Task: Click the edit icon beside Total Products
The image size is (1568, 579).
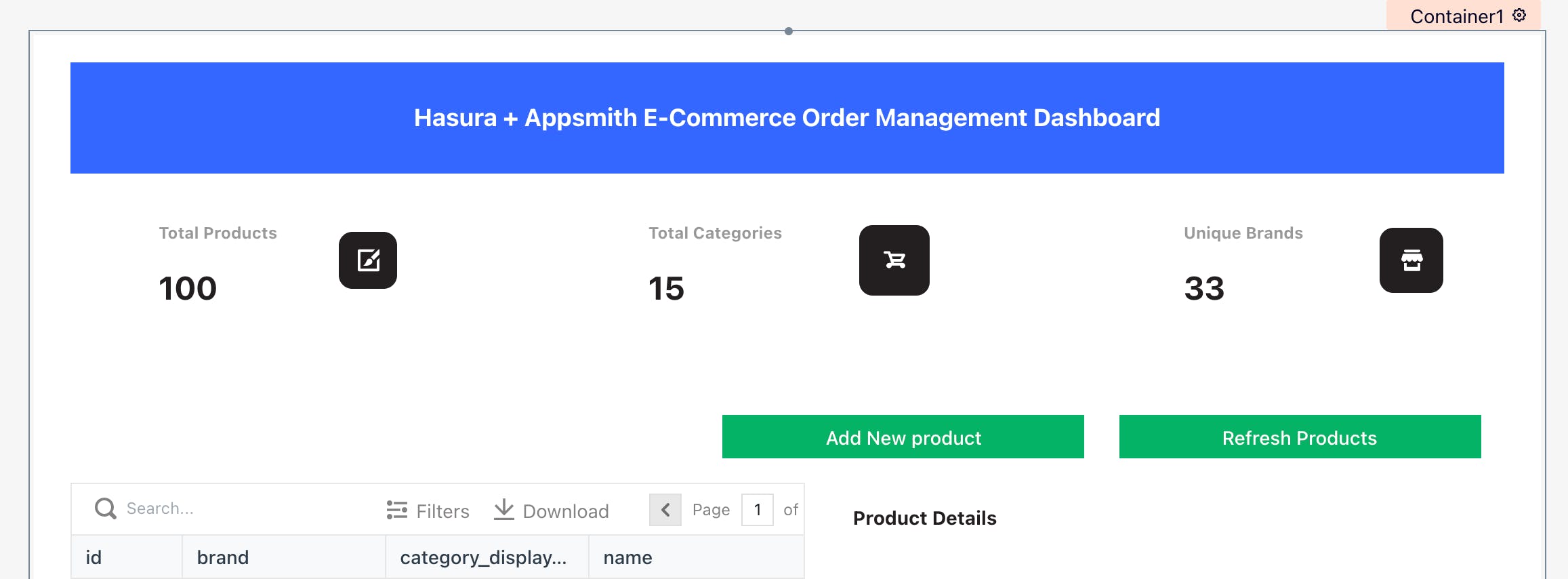Action: 368,260
